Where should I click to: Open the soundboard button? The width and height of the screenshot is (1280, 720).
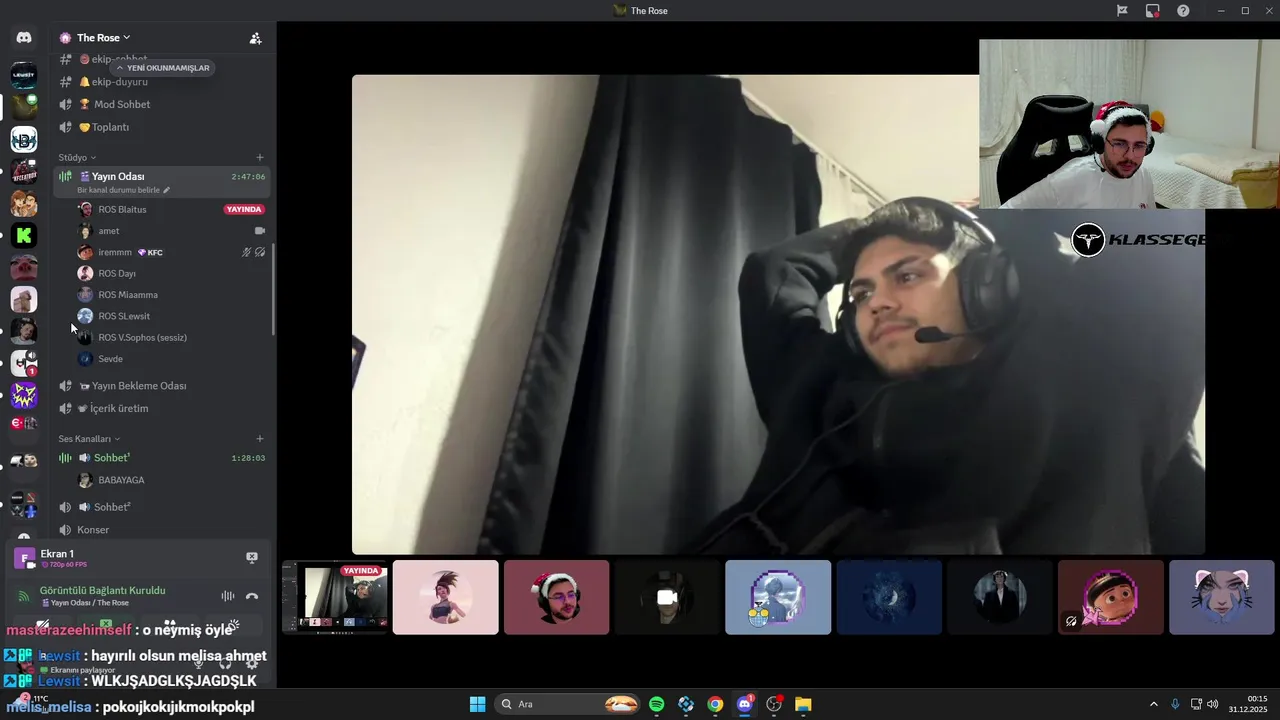pos(233,626)
